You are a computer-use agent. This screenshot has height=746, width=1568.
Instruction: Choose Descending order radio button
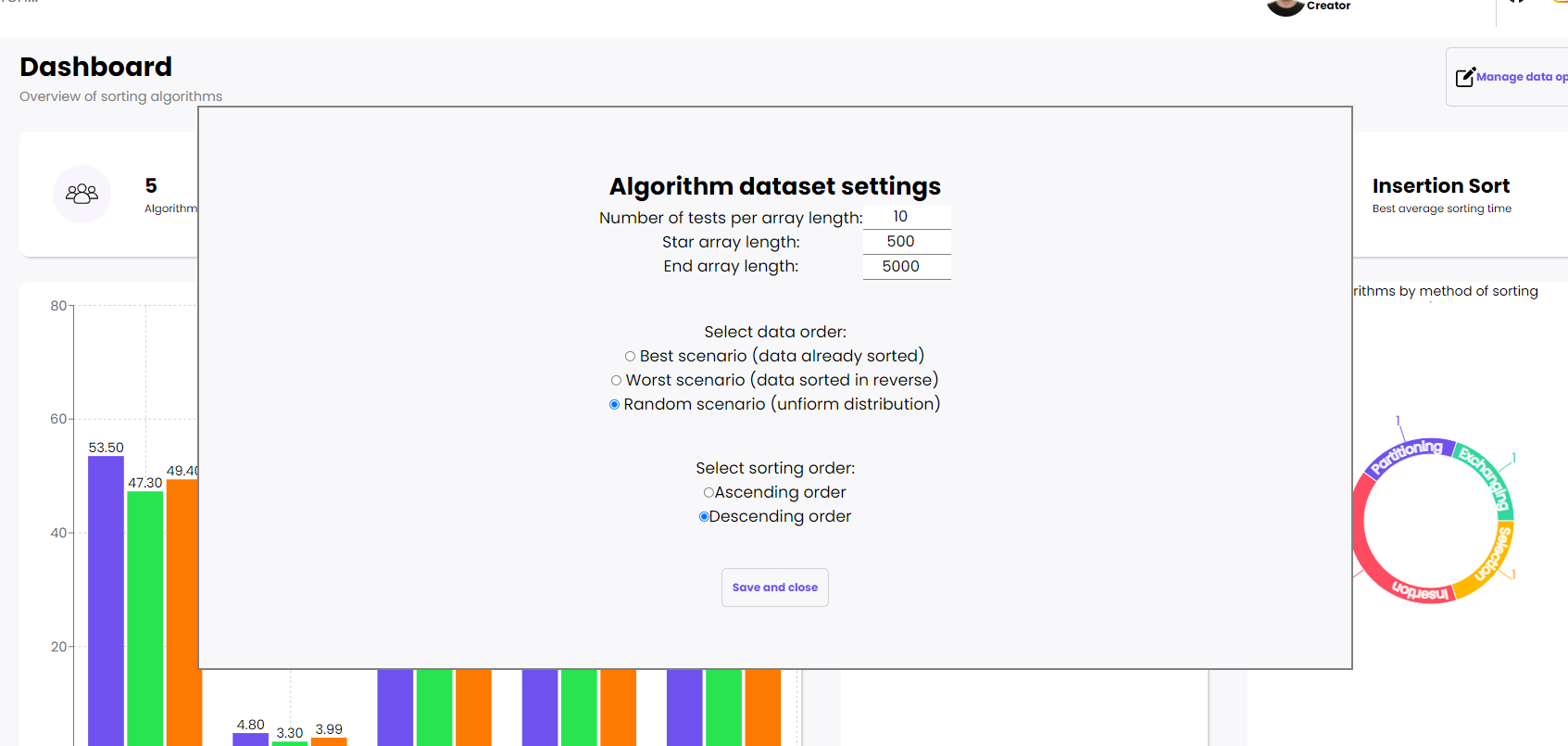pos(704,516)
